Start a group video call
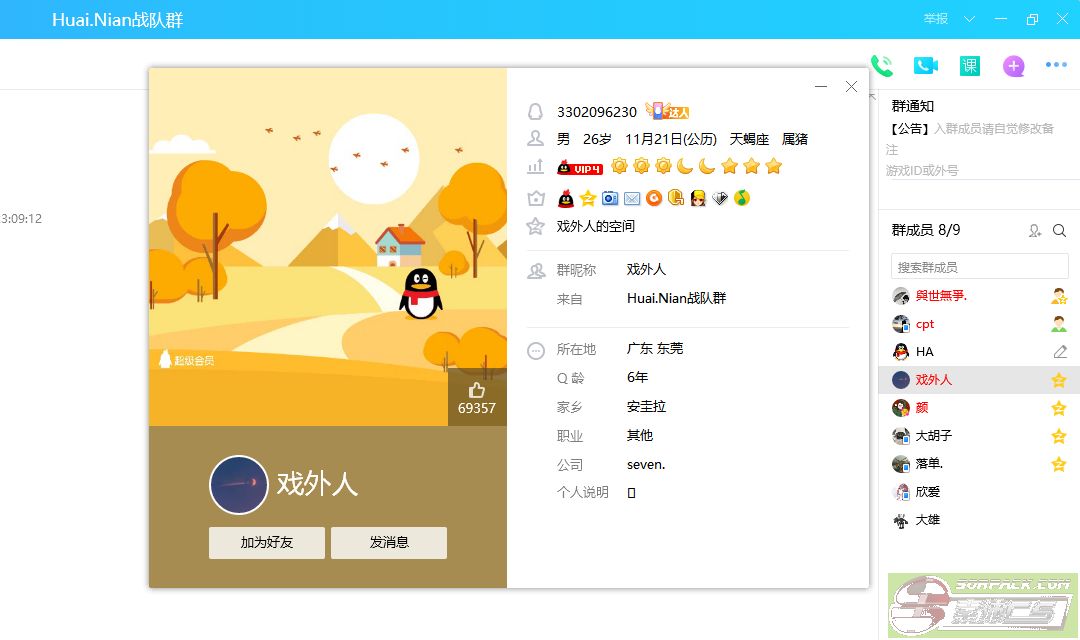The height and width of the screenshot is (640, 1080). [926, 65]
